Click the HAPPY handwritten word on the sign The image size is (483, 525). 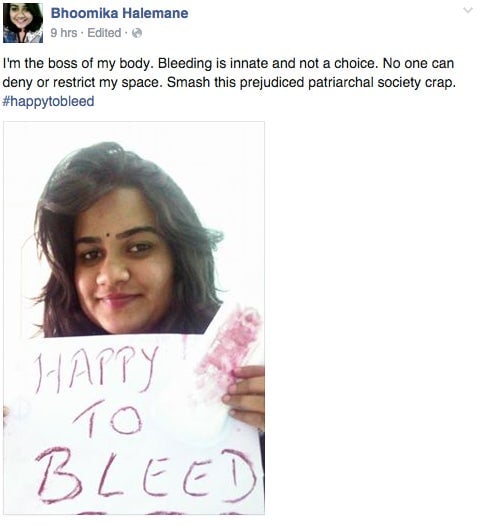[x=95, y=368]
